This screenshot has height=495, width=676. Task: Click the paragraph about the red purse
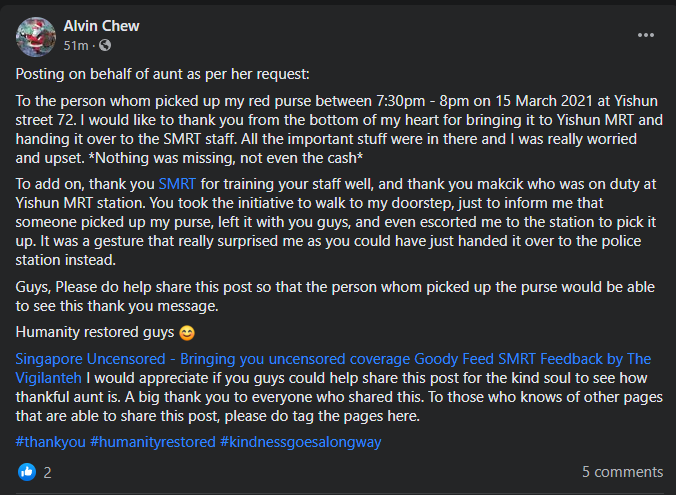pyautogui.click(x=339, y=129)
